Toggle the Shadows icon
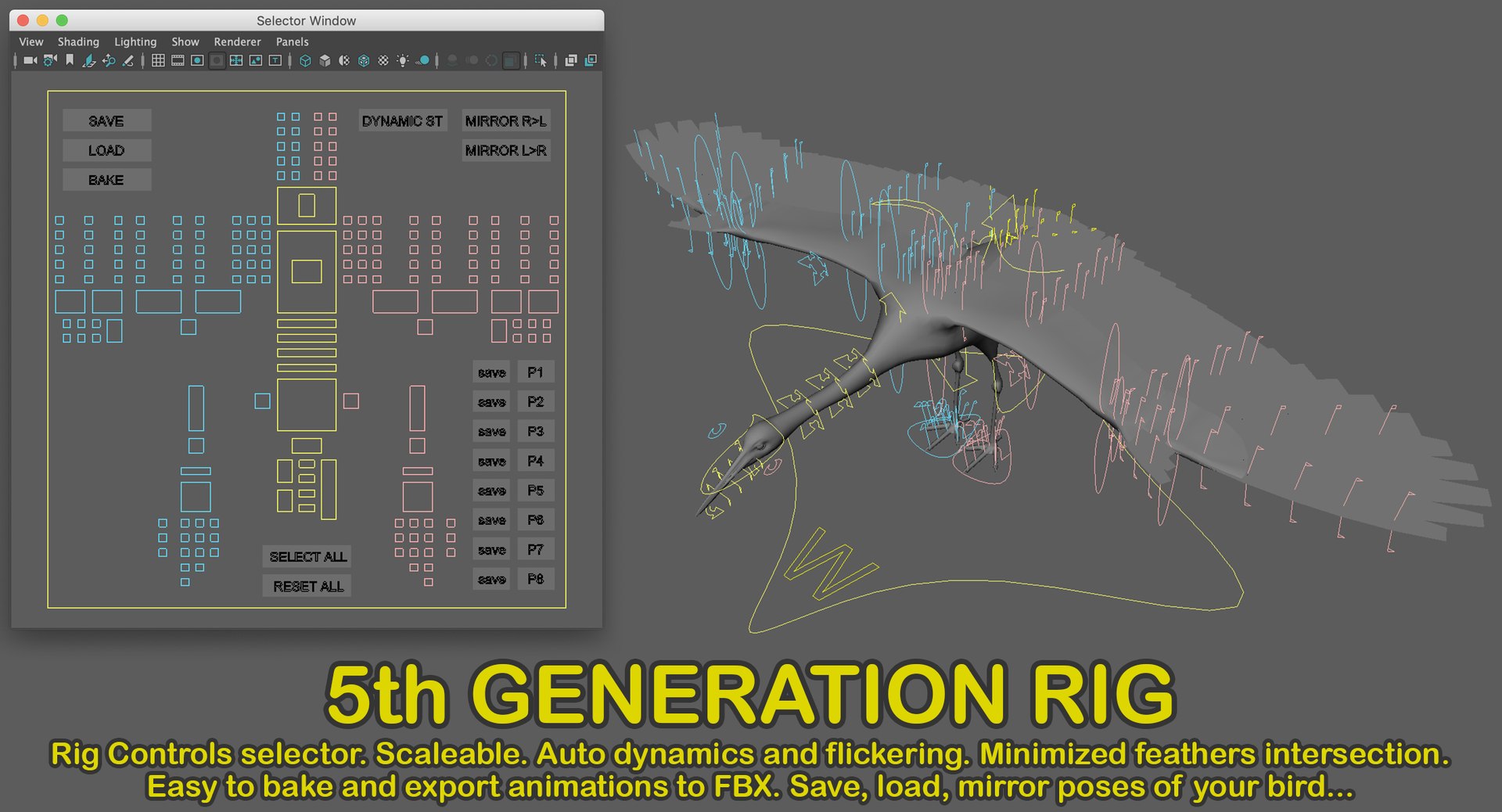Image resolution: width=1502 pixels, height=812 pixels. [x=422, y=60]
